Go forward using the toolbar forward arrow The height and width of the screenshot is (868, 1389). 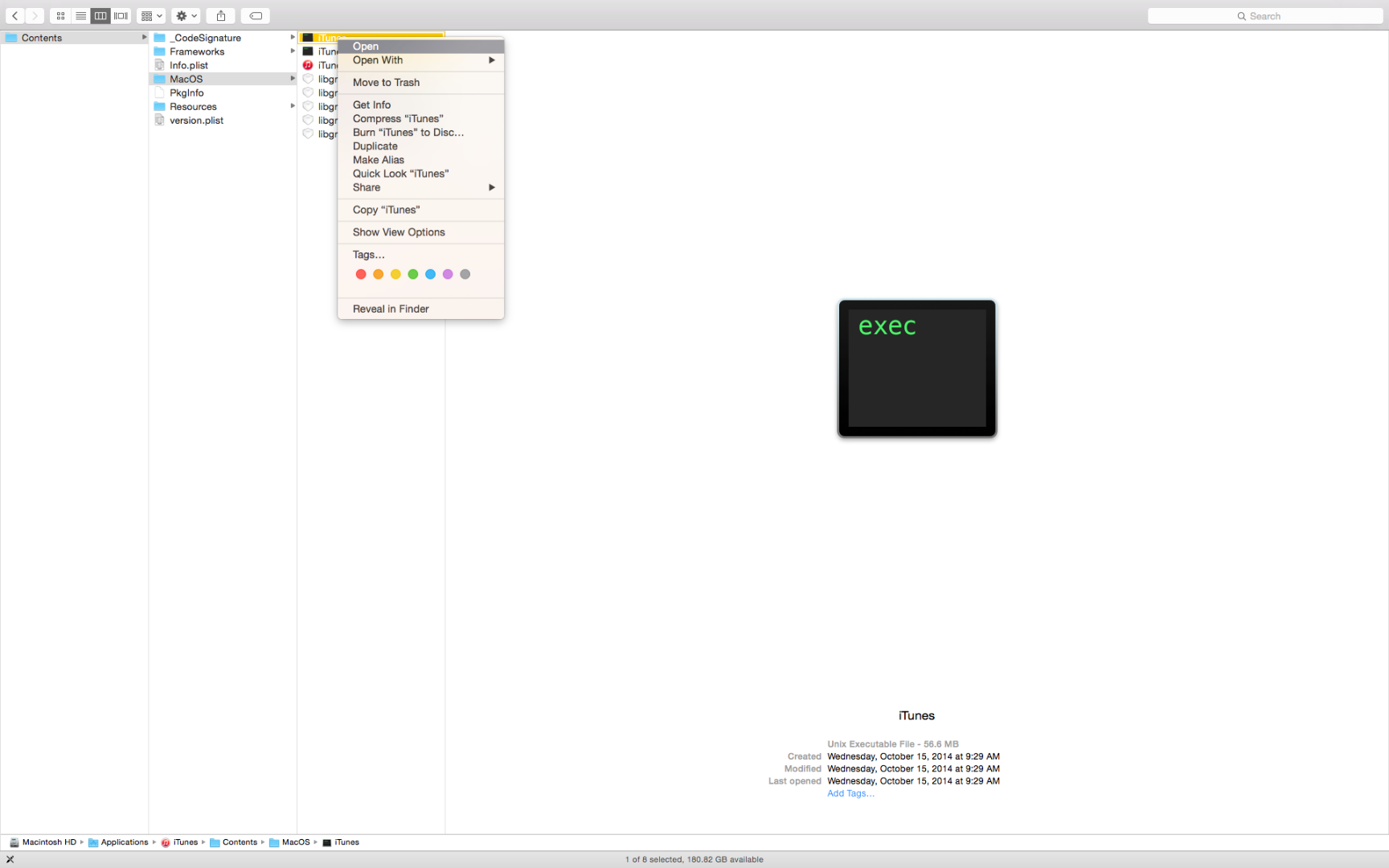pyautogui.click(x=35, y=15)
